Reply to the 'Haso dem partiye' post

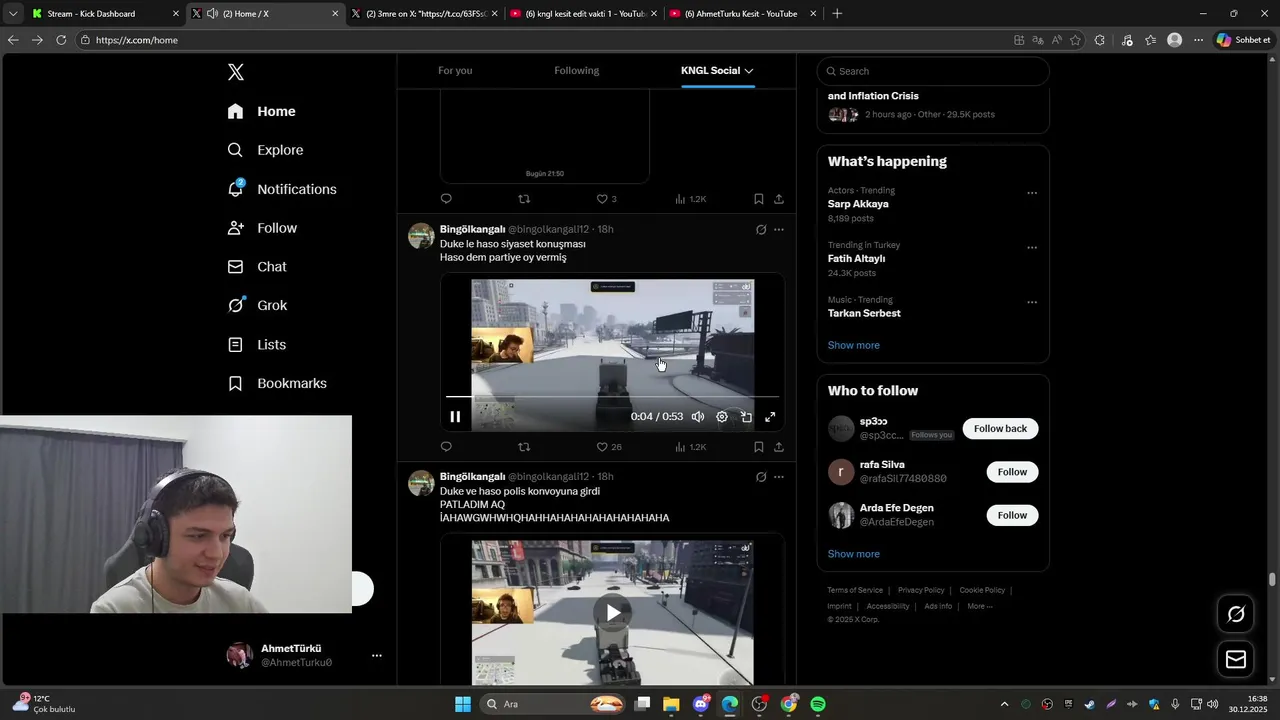[446, 447]
